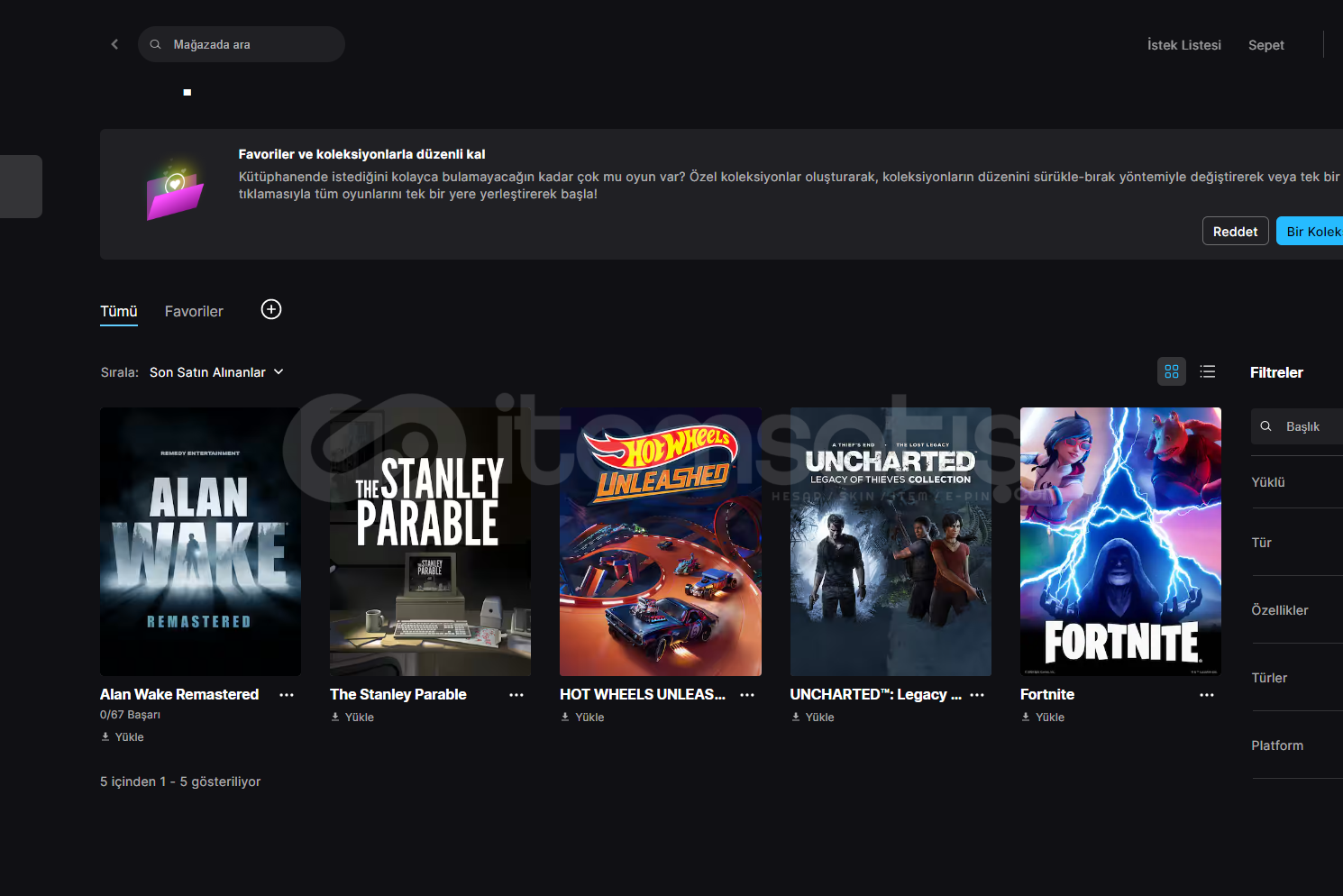This screenshot has height=896, width=1343.
Task: Install The Stanley Parable via Yükle
Action: (x=352, y=718)
